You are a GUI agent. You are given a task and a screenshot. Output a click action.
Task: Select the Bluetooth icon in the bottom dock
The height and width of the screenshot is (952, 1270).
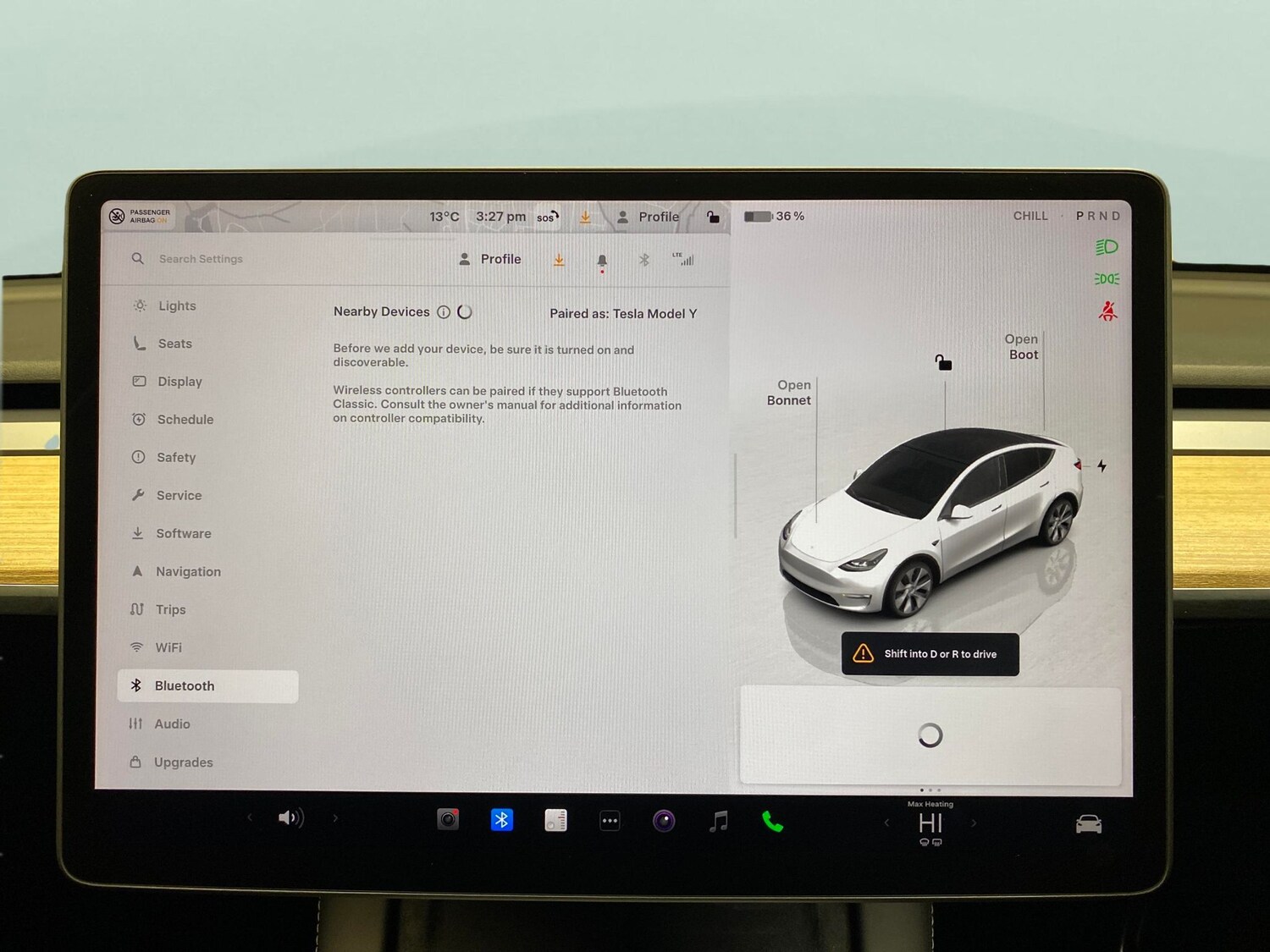point(502,818)
